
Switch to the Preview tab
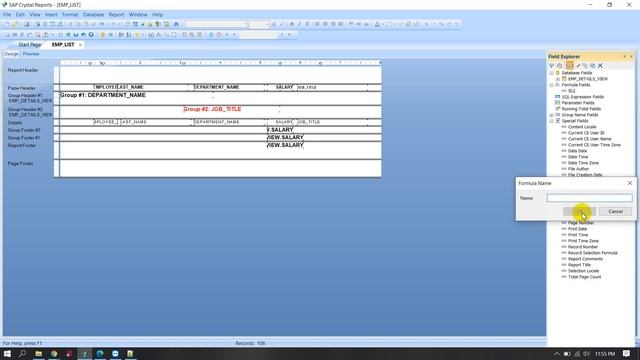click(31, 54)
